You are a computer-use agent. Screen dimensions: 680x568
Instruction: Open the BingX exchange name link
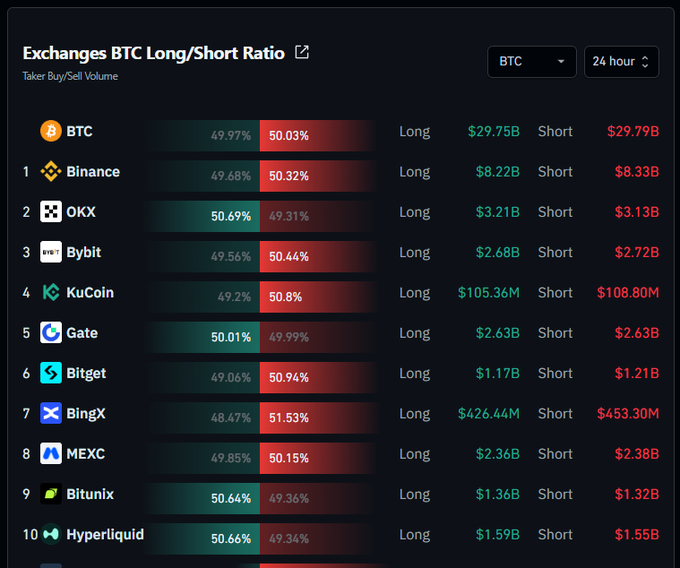tap(85, 414)
